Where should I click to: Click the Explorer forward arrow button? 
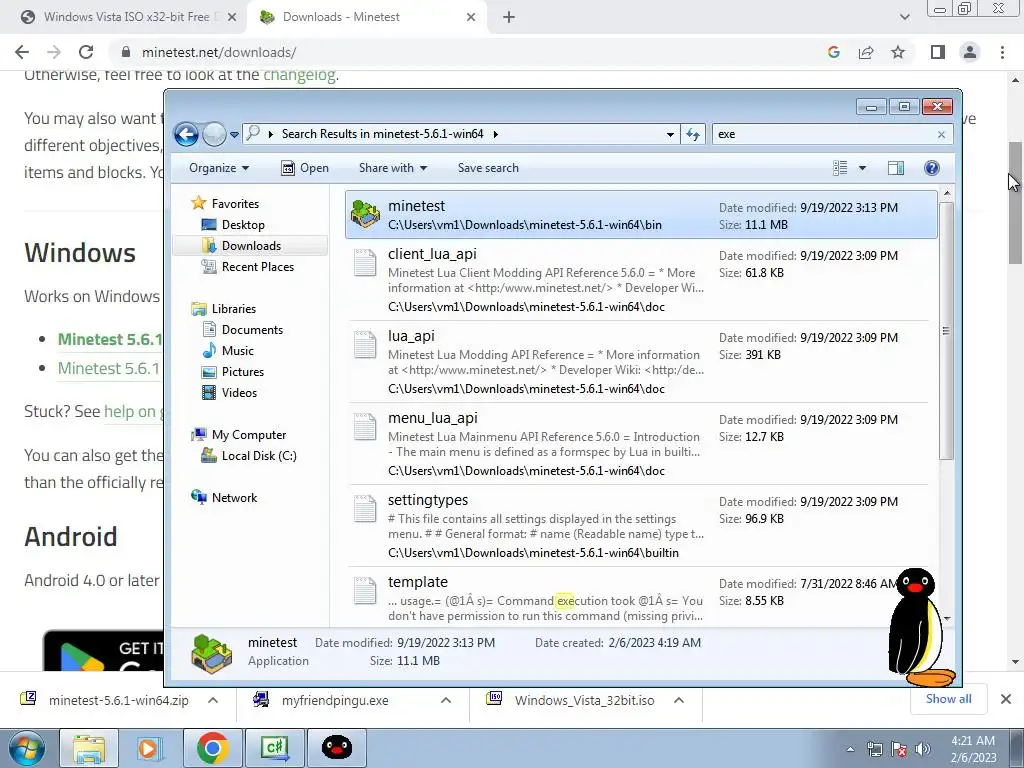[214, 135]
